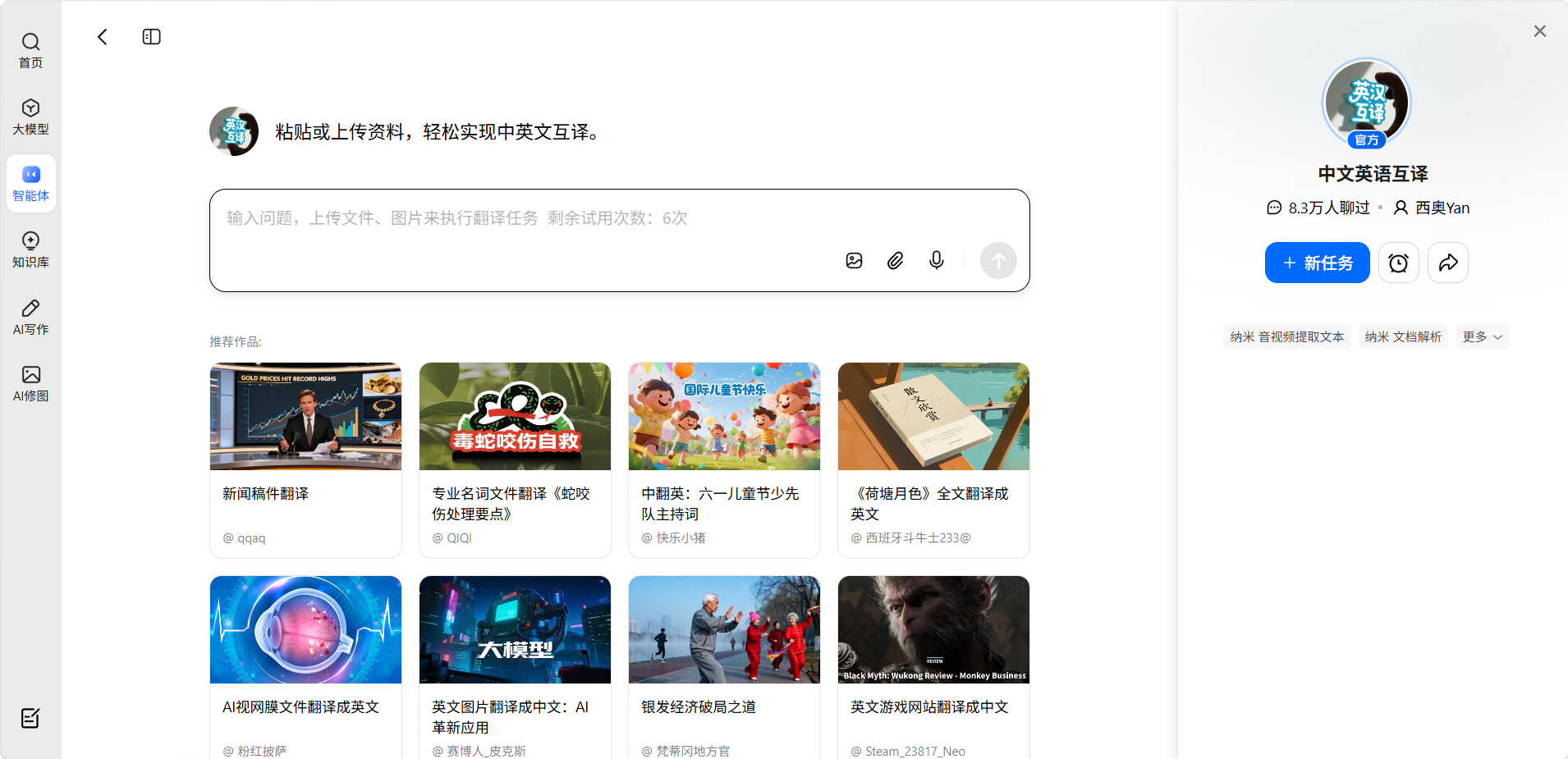Go back using the left arrow icon
Screen dimensions: 1568x759
pos(103,37)
